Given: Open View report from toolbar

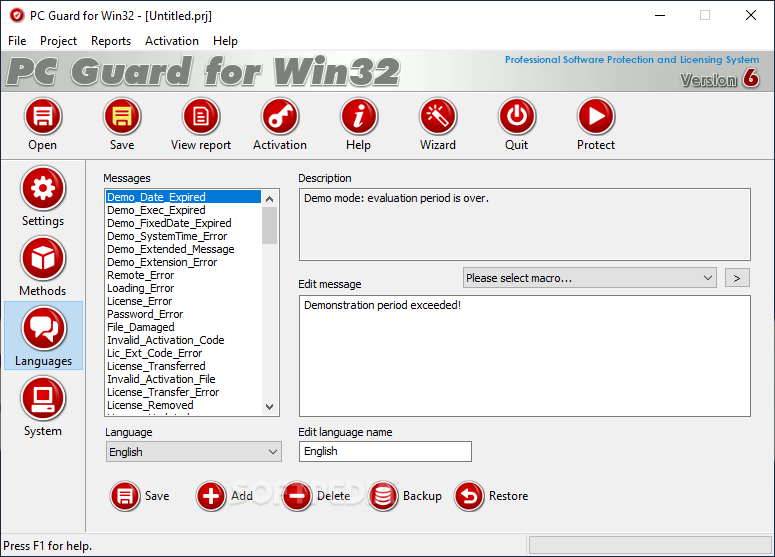Looking at the screenshot, I should 201,117.
